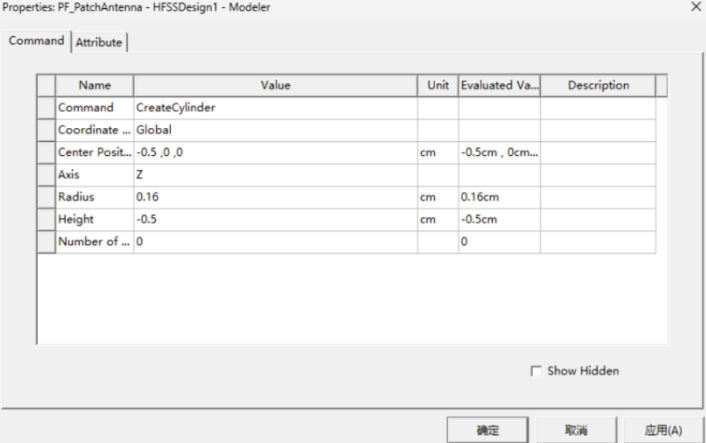Edit the Height value field -0.5
Screen dimensions: 706x443
point(275,219)
